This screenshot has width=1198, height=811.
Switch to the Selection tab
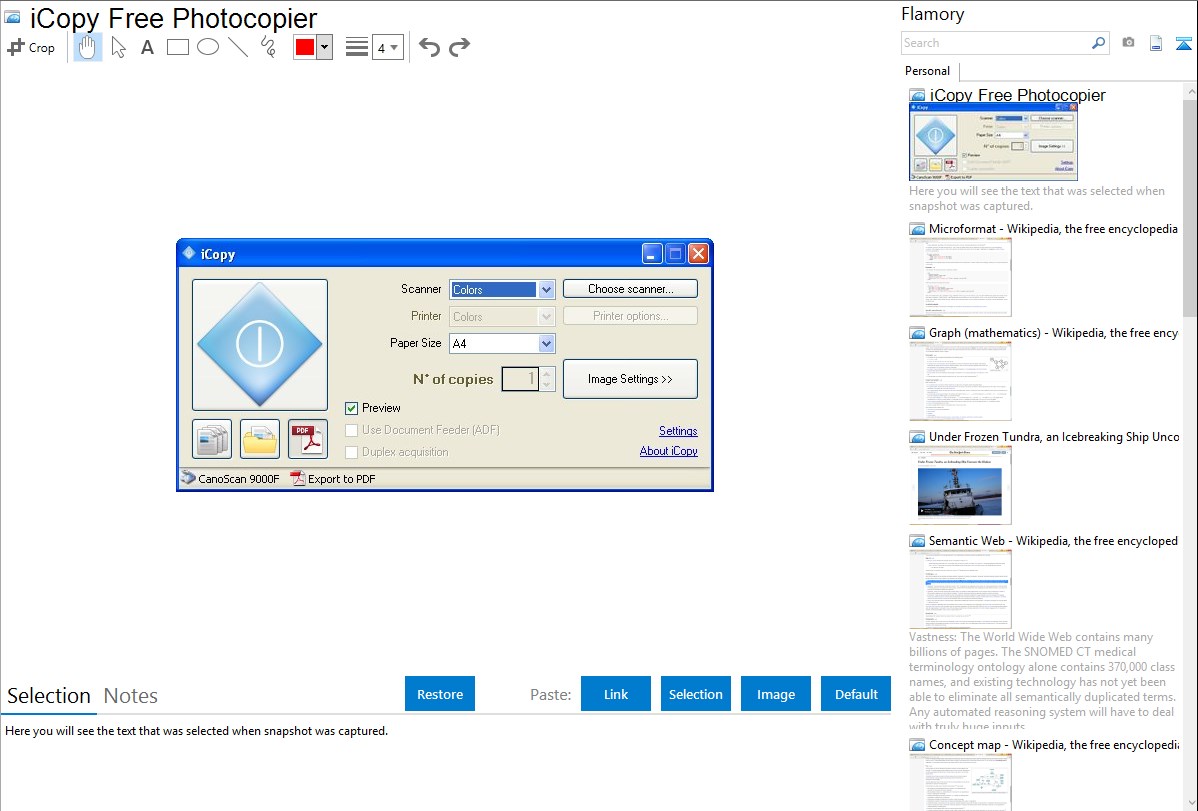(x=49, y=696)
